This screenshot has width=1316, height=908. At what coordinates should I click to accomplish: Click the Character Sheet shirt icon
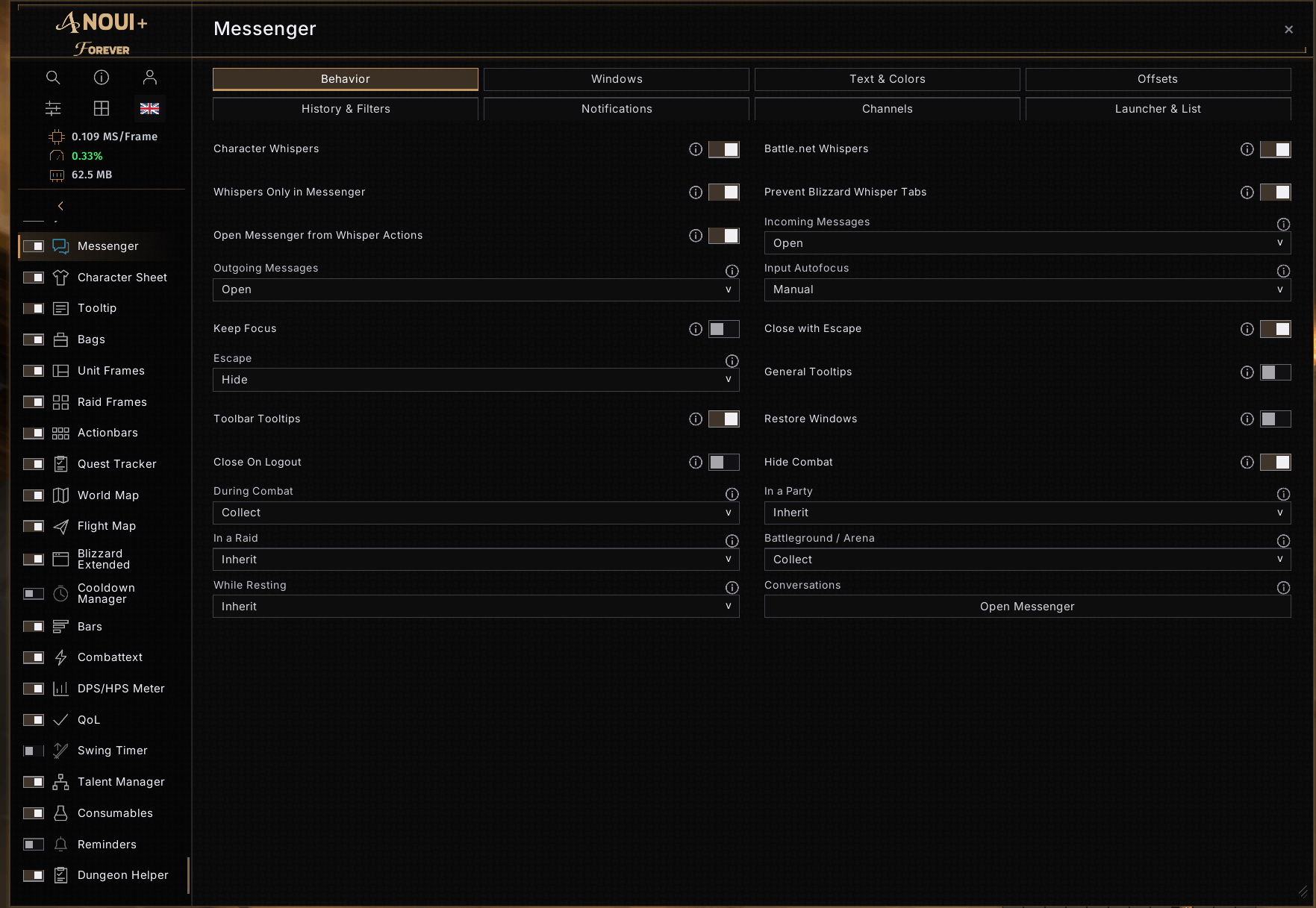[61, 278]
